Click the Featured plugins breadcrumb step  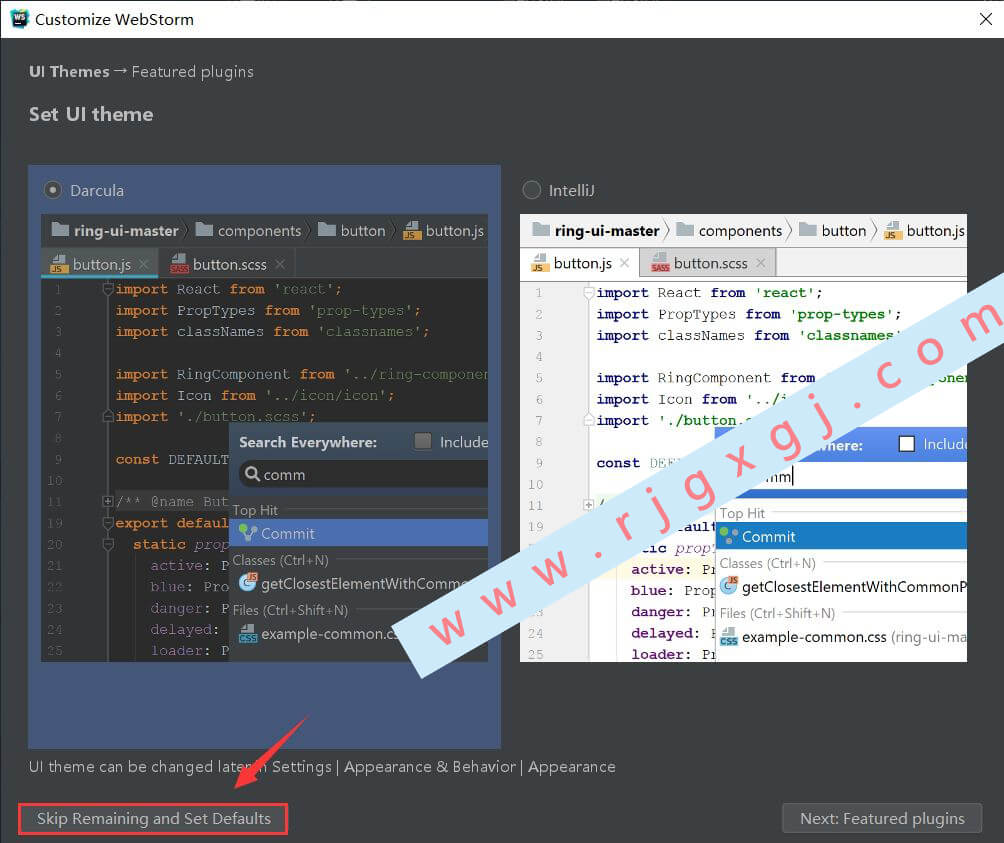click(193, 72)
